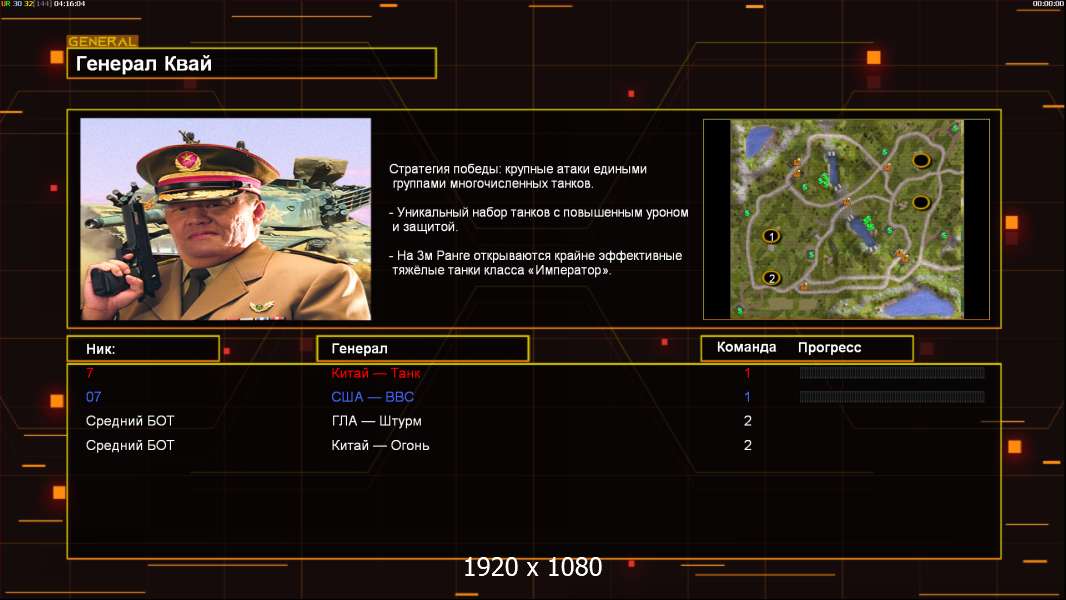The image size is (1066, 600).
Task: Click the start position marker 1 on minimap
Action: (x=771, y=236)
